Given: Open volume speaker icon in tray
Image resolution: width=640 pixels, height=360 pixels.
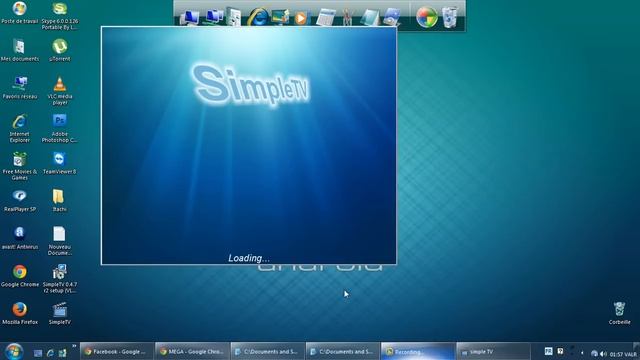Looking at the screenshot, I should pyautogui.click(x=603, y=354).
